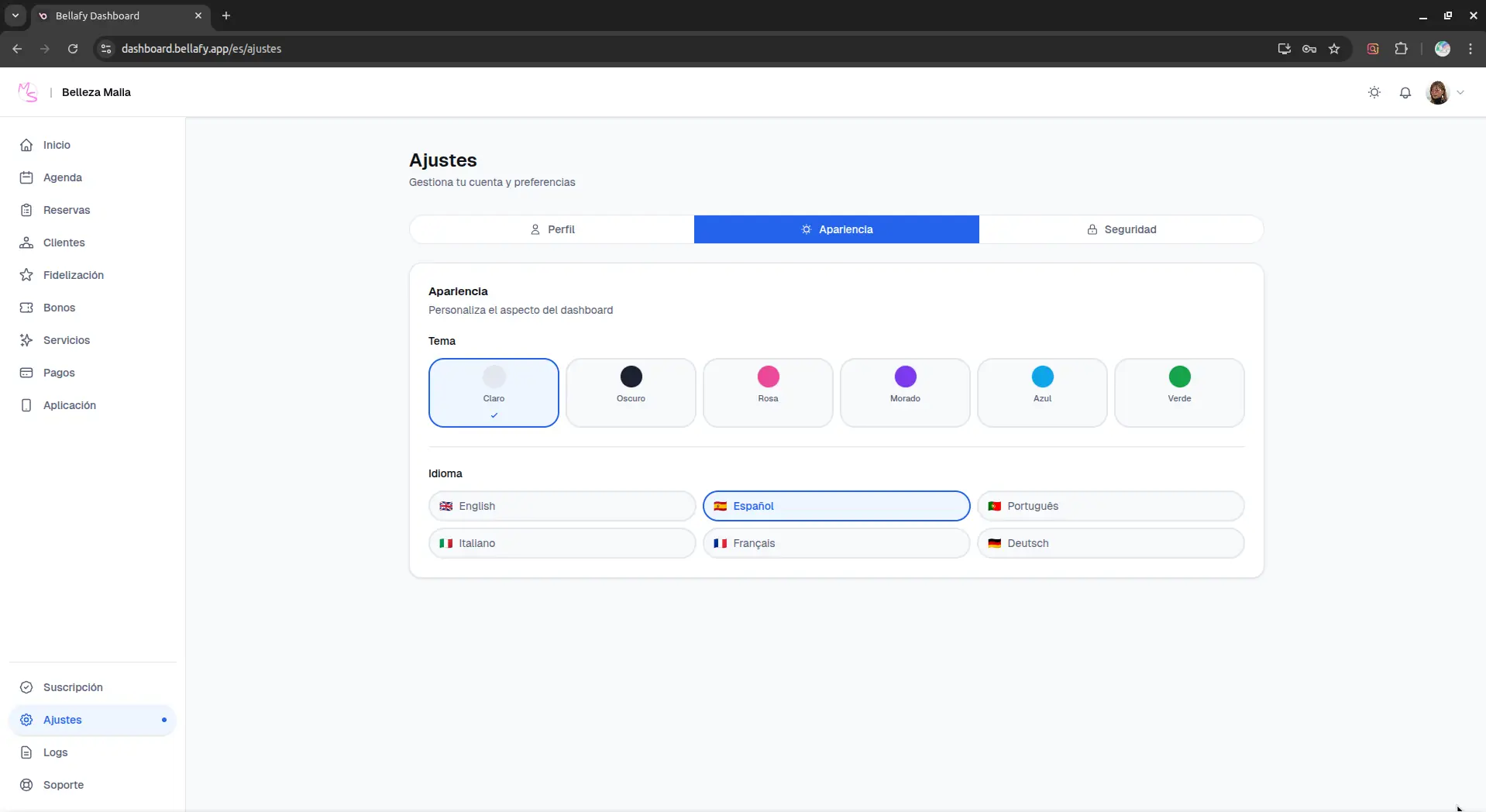Open the Seguridad tab

coord(1123,229)
